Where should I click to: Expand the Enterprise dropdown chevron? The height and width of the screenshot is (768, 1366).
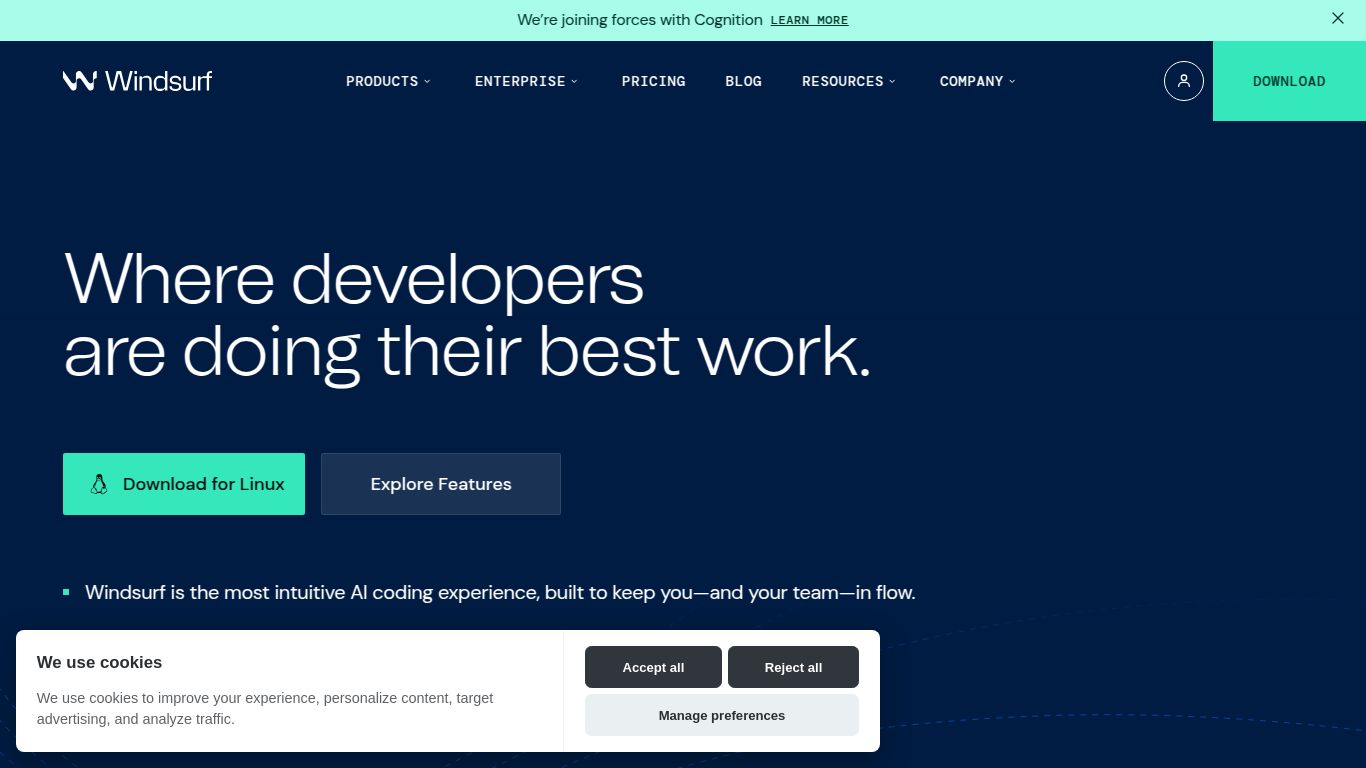click(574, 82)
